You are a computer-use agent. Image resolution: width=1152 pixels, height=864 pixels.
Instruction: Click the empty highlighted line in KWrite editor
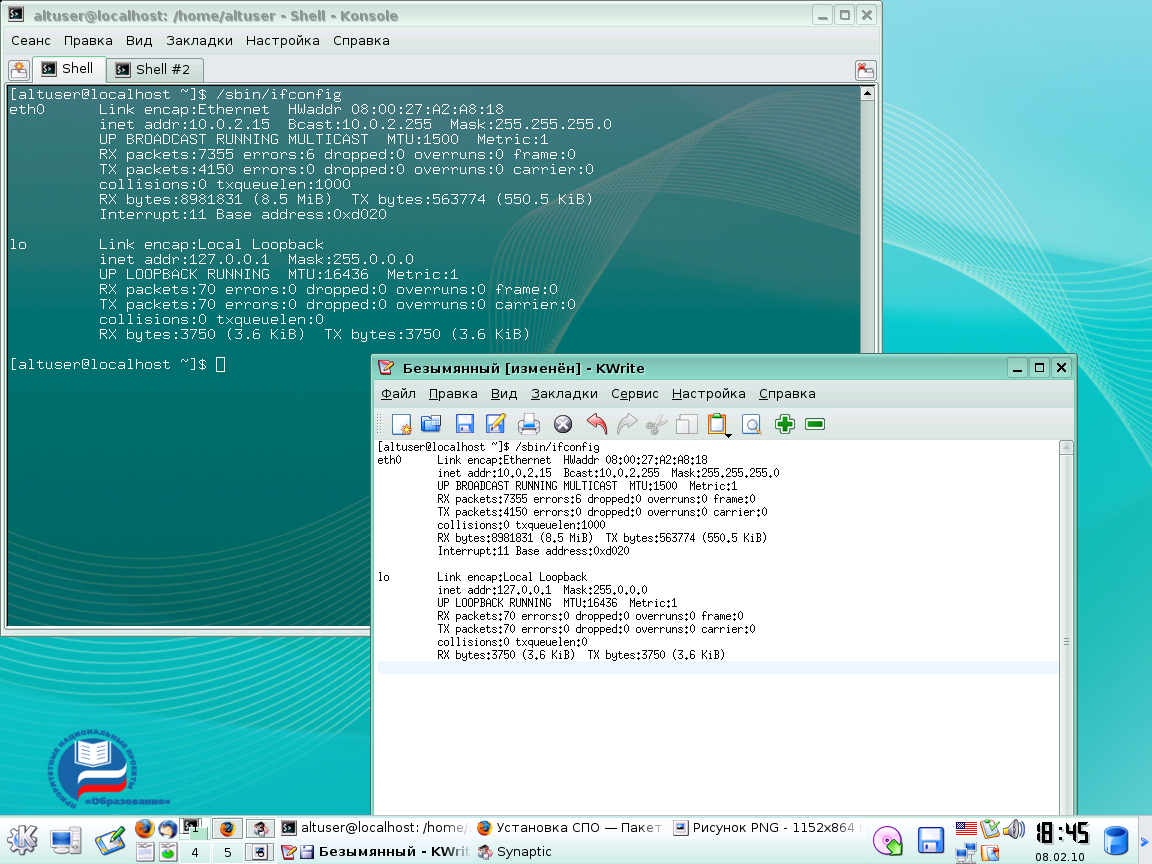(x=718, y=667)
